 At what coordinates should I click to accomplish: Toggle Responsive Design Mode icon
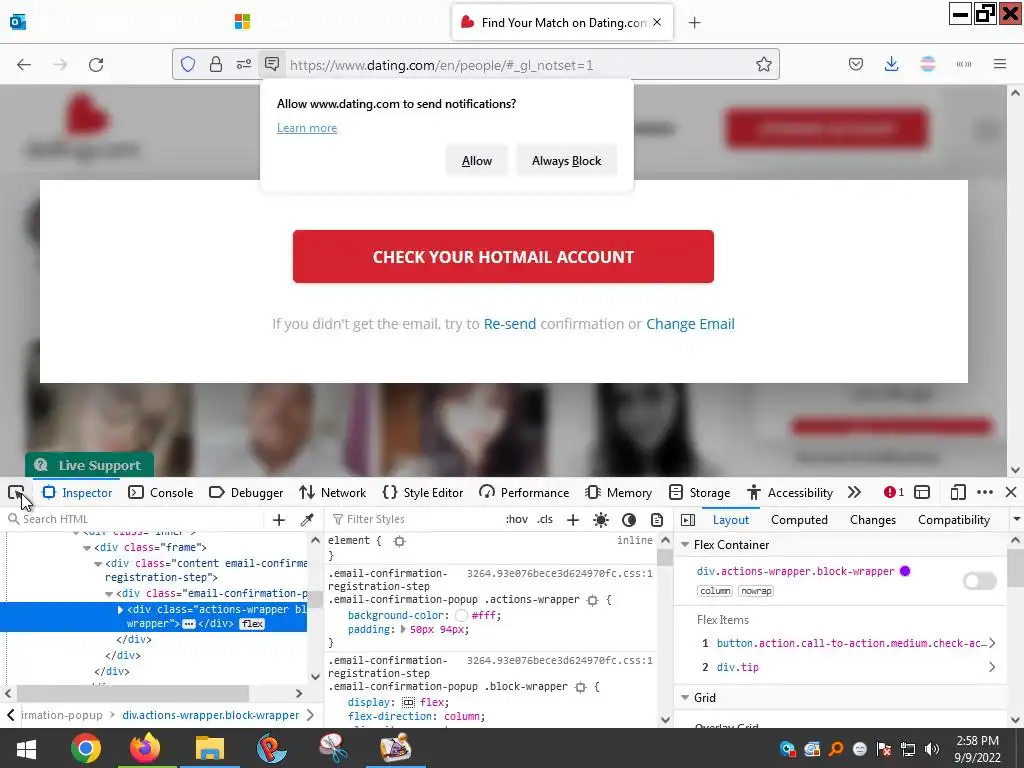coord(957,492)
